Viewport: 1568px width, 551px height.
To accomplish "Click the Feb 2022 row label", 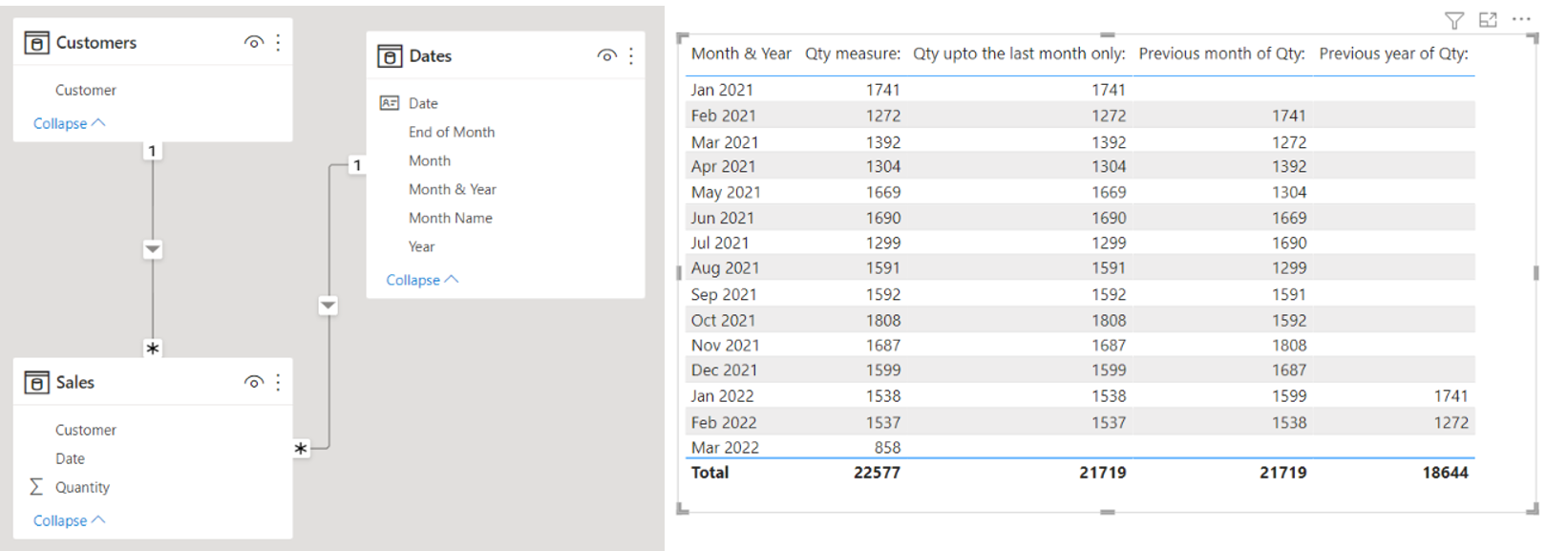I will [723, 422].
